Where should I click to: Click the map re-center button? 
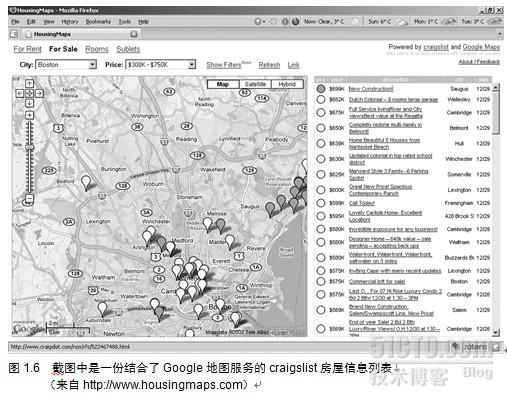(29, 94)
